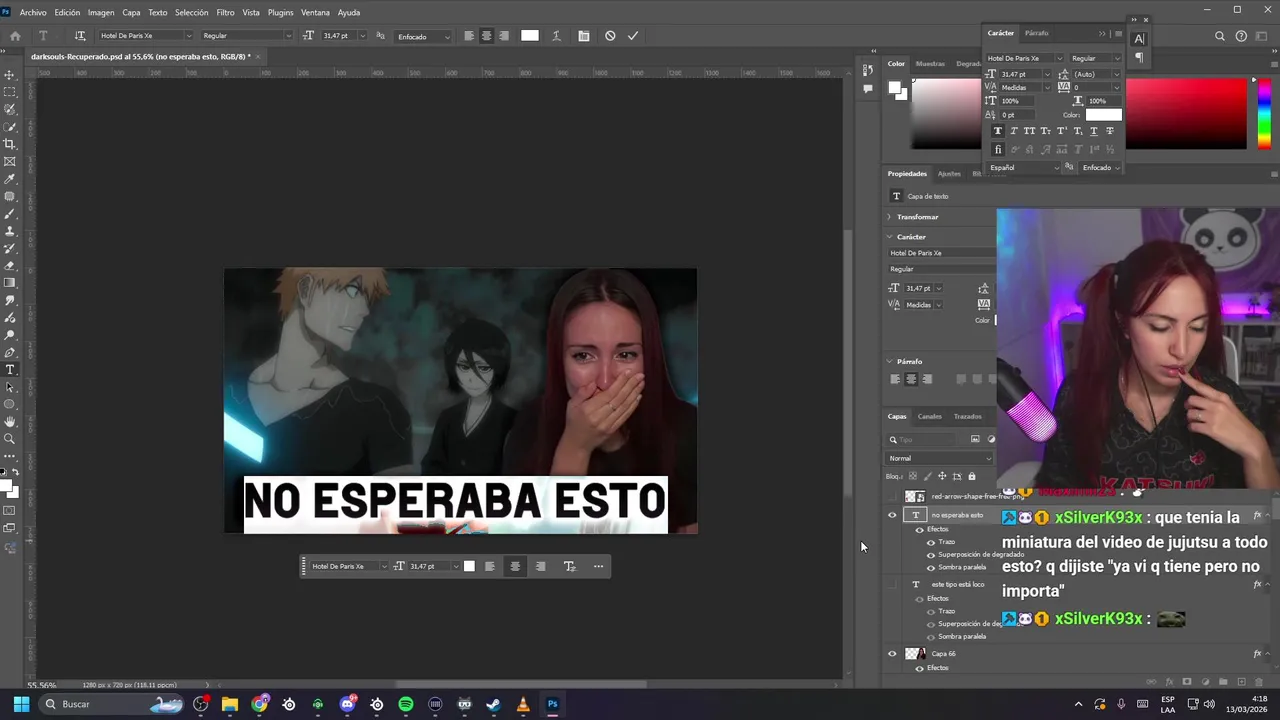Open warp text options in options bar
Screen dimensions: 1280x720
(x=556, y=36)
